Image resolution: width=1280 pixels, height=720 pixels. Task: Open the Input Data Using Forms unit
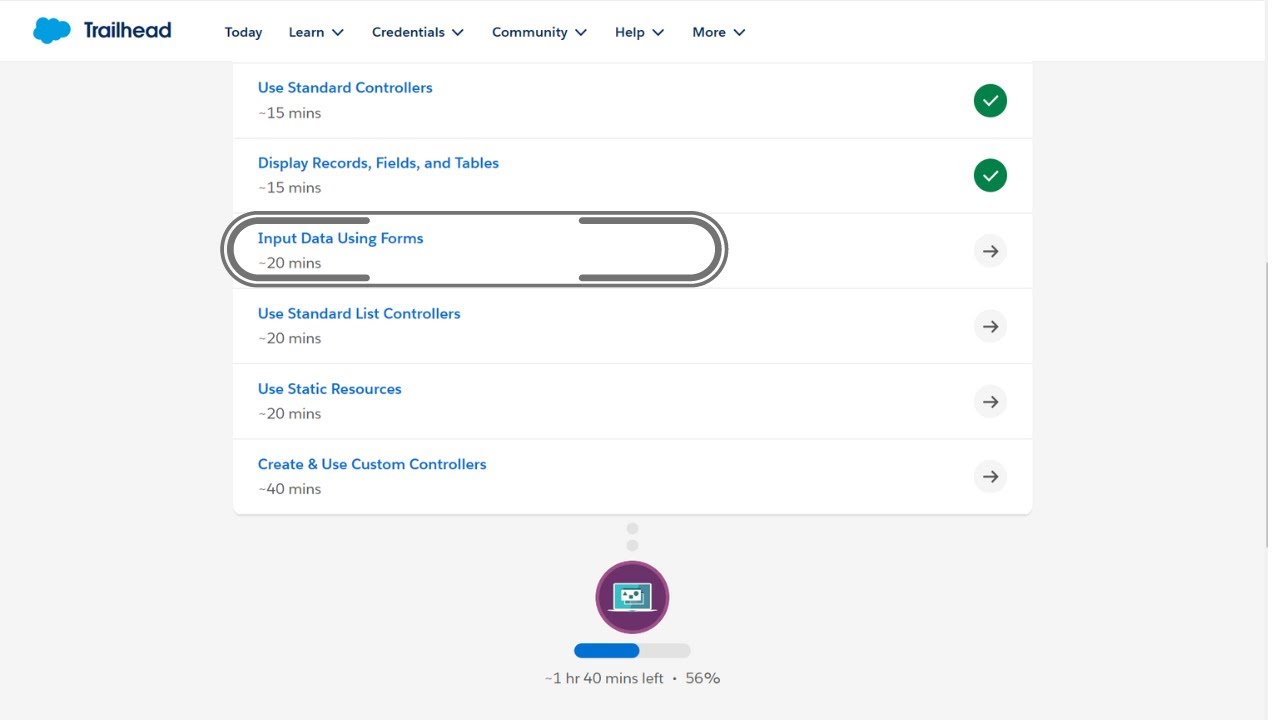tap(340, 238)
